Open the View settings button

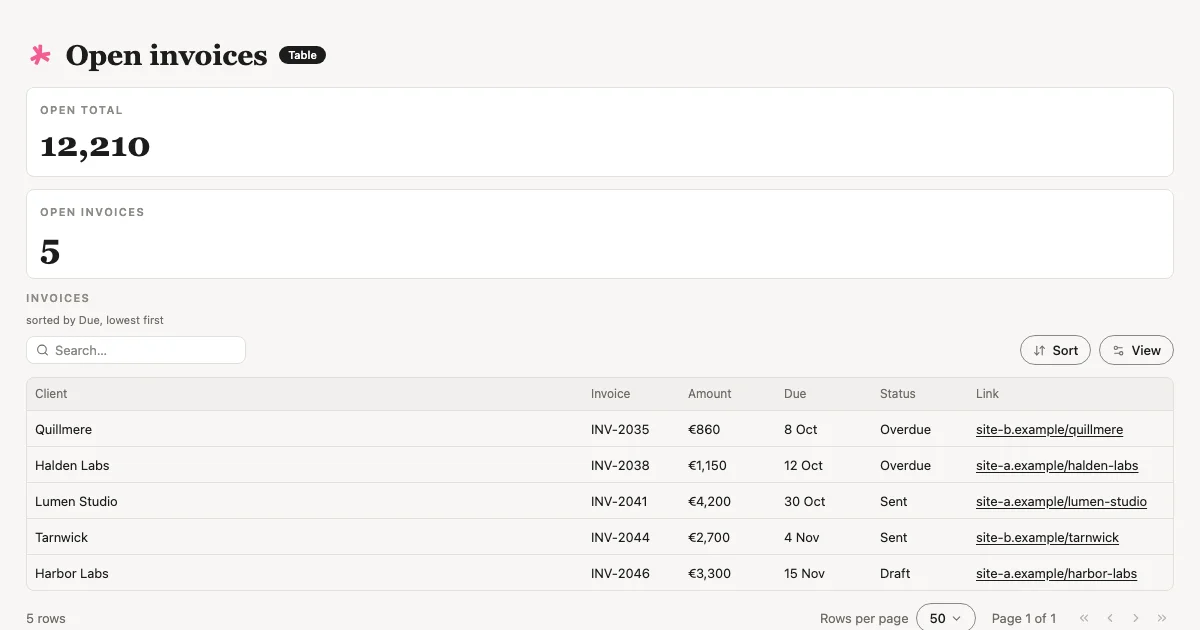coord(1136,350)
